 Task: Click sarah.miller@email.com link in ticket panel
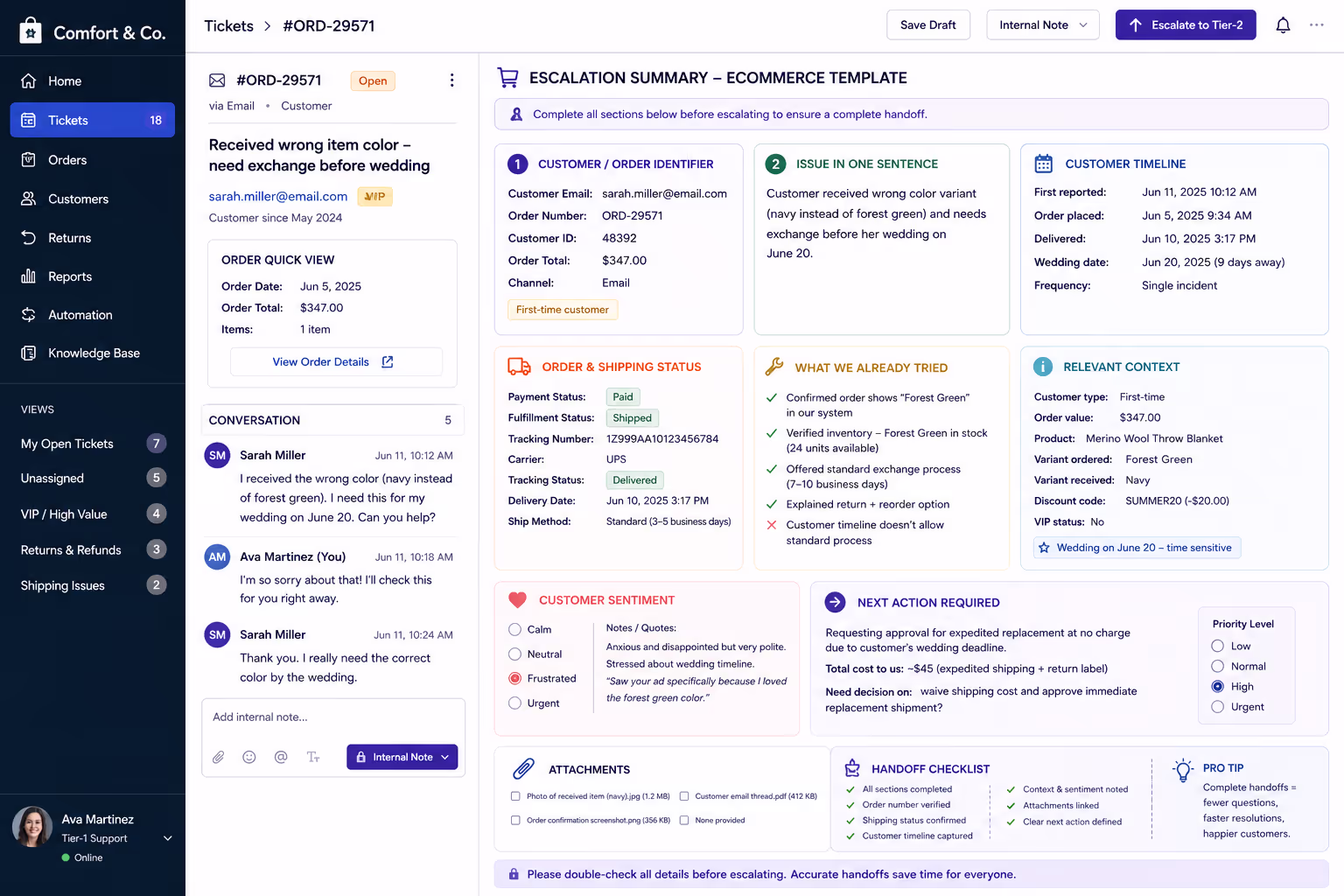tap(278, 197)
